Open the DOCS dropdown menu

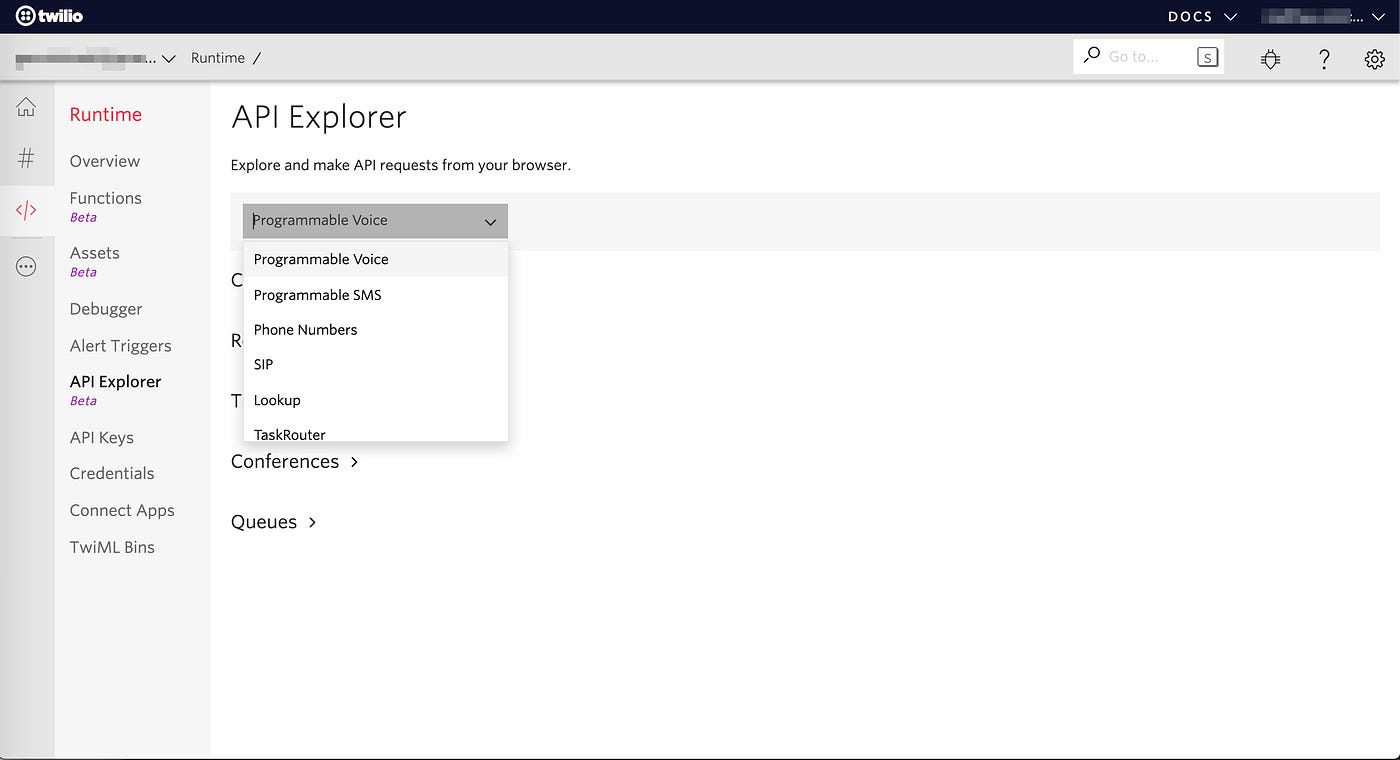tap(1202, 17)
